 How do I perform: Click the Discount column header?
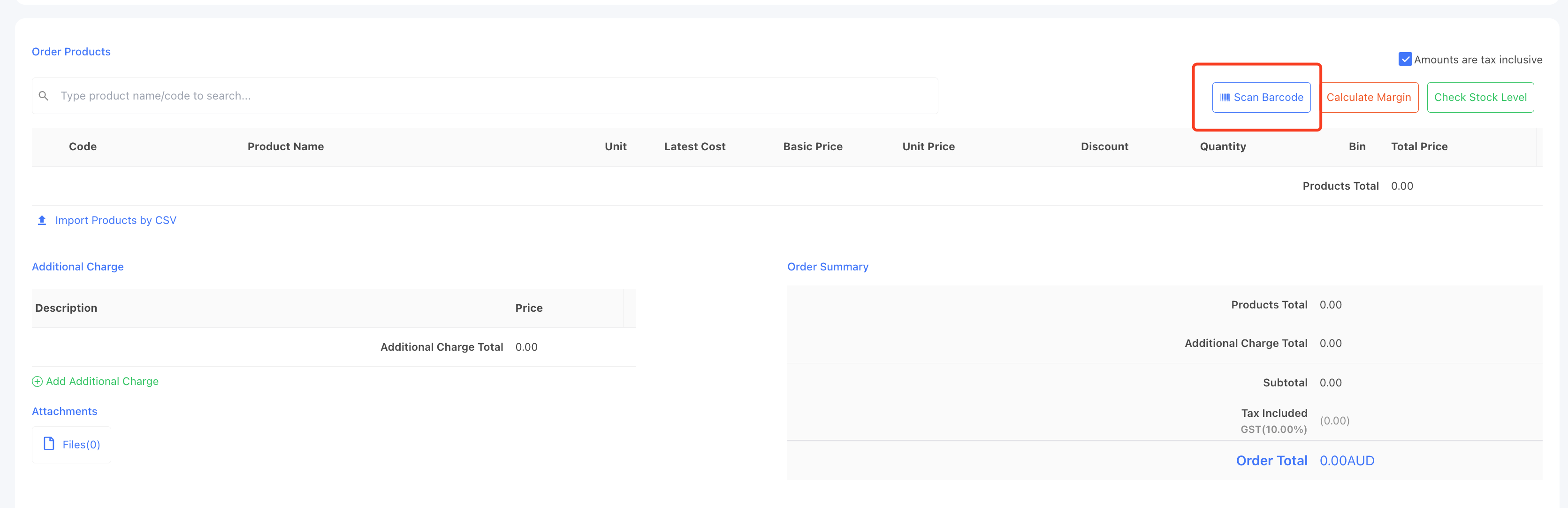1104,147
